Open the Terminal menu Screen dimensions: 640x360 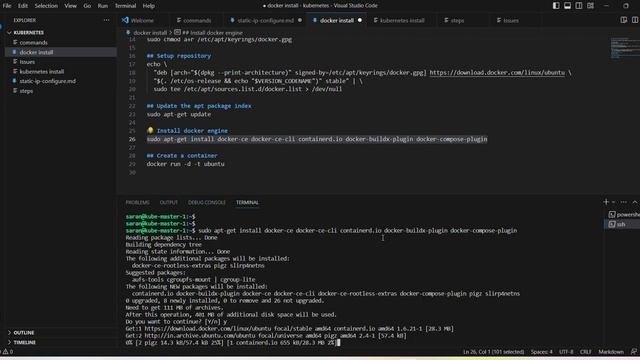(125, 6)
